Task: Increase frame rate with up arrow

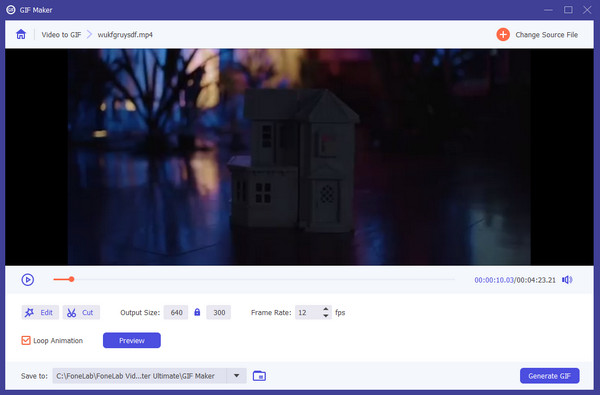Action: coord(326,309)
